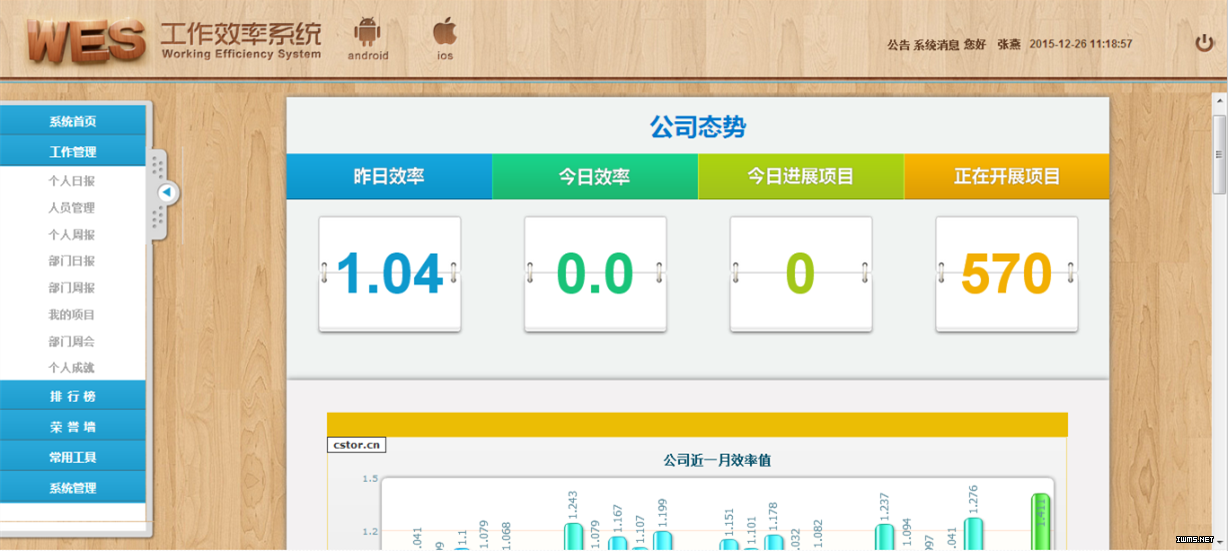Click the 570 ongoing projects card
This screenshot has height=551, width=1228.
click(1007, 273)
